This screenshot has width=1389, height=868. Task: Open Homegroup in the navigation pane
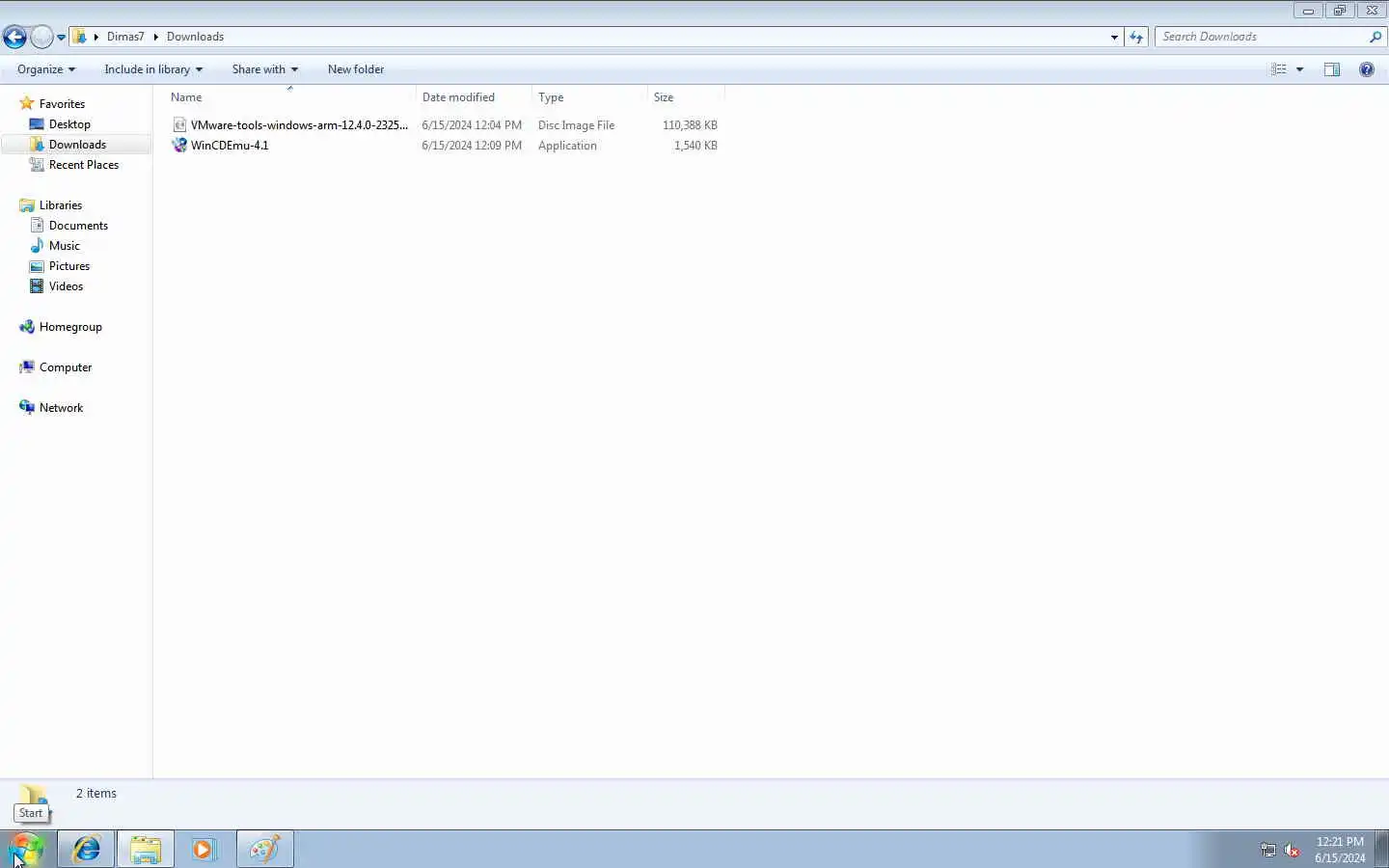[x=70, y=327]
